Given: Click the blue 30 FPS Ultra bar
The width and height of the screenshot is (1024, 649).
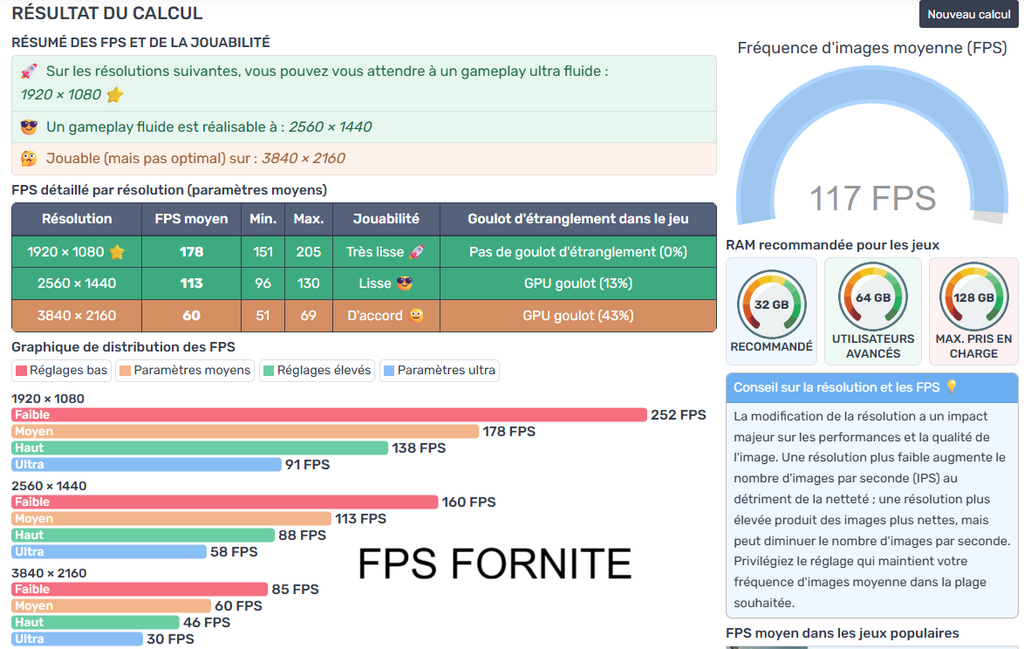Looking at the screenshot, I should click(76, 639).
